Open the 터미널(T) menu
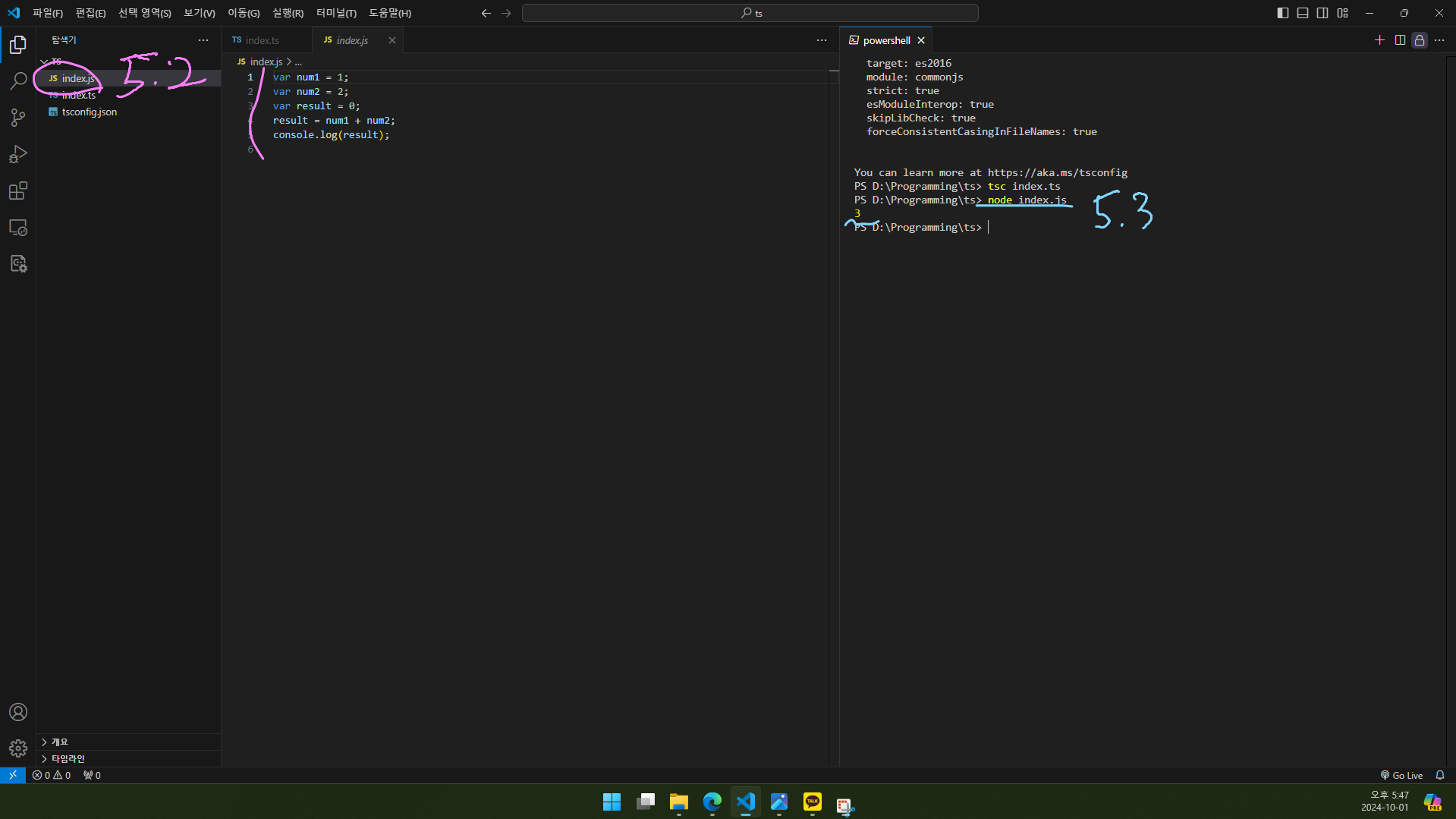The width and height of the screenshot is (1456, 819). point(337,13)
